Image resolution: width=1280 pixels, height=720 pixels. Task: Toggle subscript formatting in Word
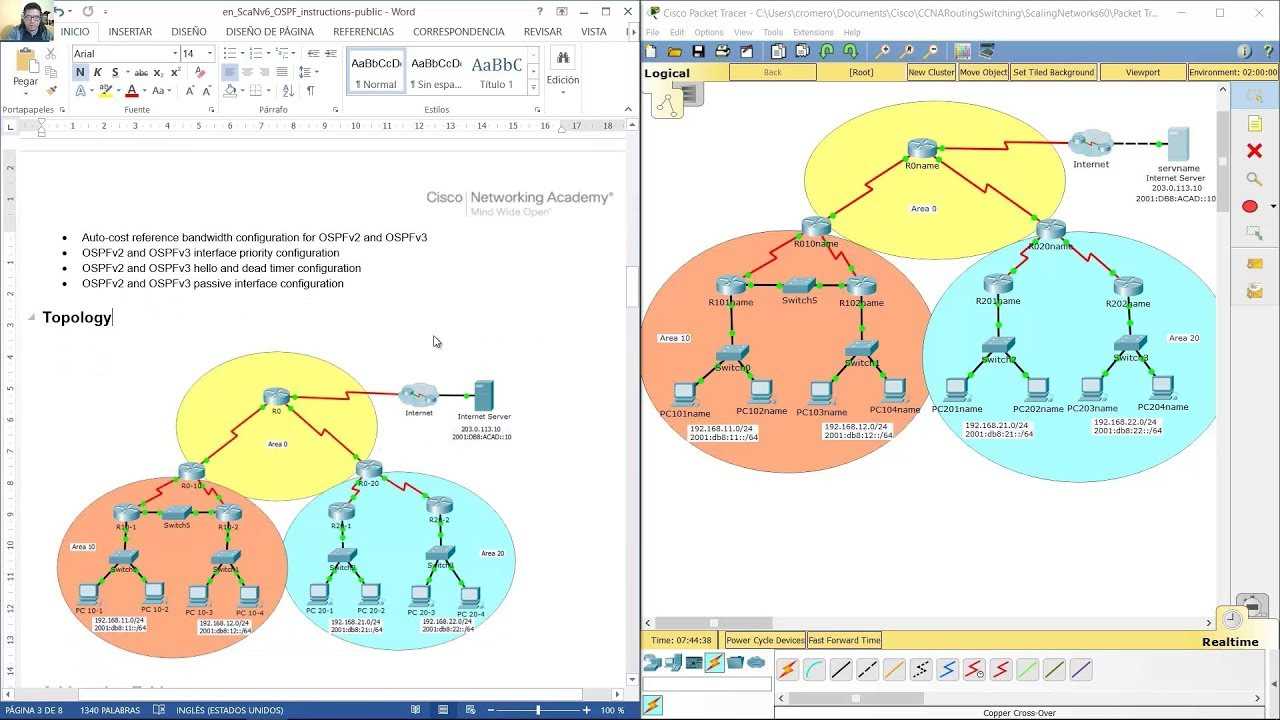(158, 72)
